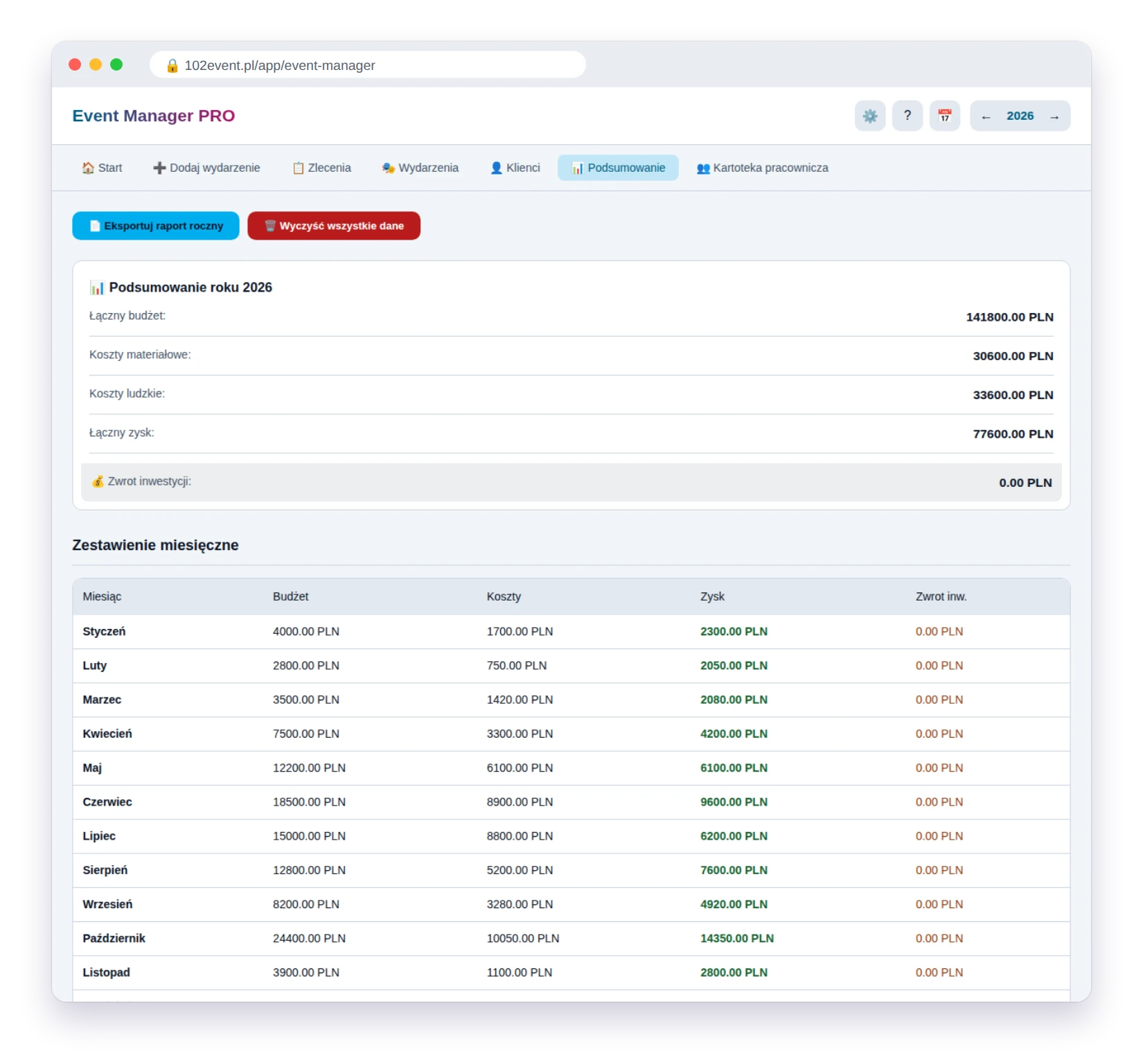Open help with the question mark button
This screenshot has height=1064, width=1143.
tap(907, 116)
